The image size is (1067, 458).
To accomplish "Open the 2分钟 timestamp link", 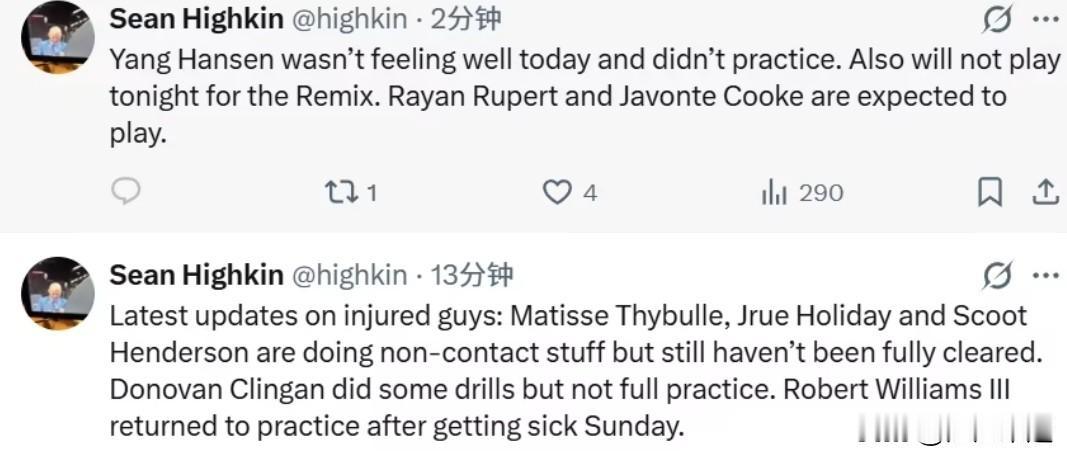I will coord(466,19).
